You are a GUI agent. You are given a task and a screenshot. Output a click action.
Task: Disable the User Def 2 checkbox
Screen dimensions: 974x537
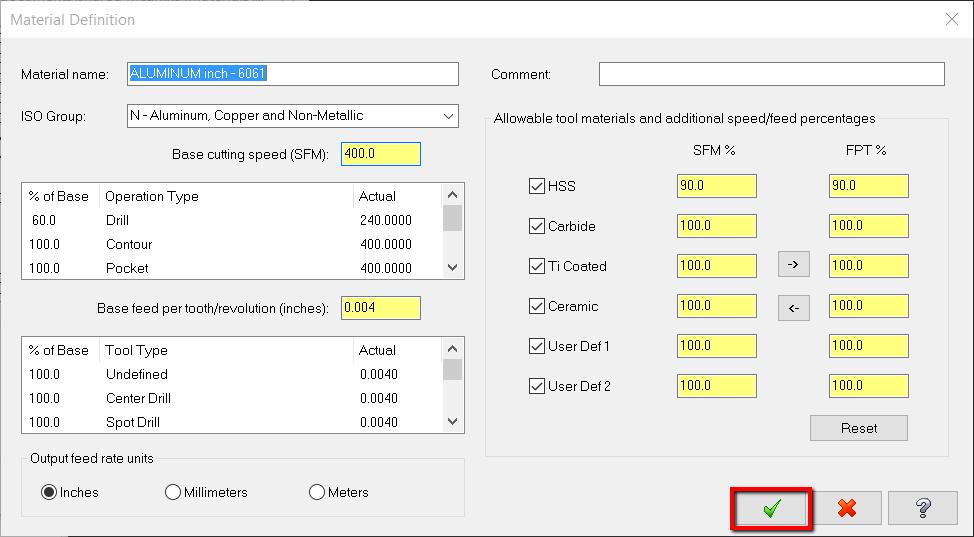pyautogui.click(x=537, y=386)
